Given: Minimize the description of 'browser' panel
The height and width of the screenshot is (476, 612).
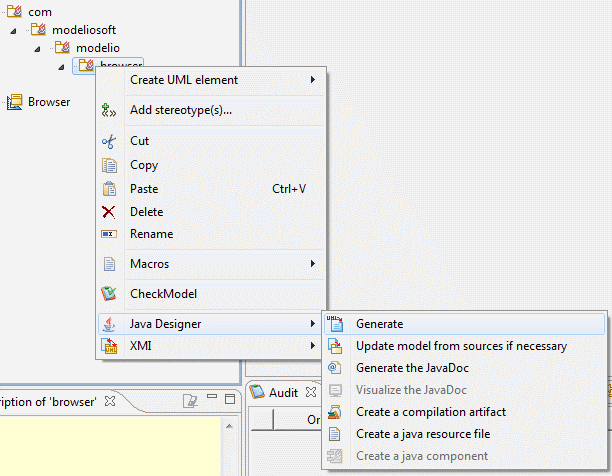Looking at the screenshot, I should pos(212,396).
